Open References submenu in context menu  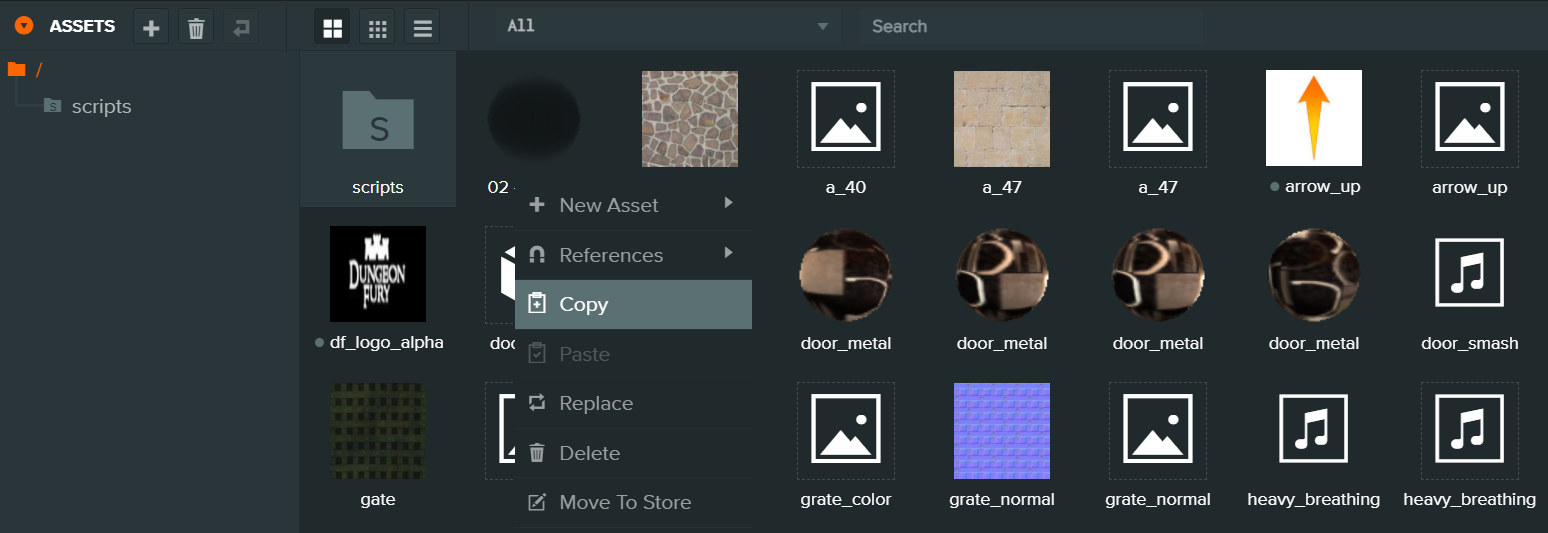[x=633, y=255]
